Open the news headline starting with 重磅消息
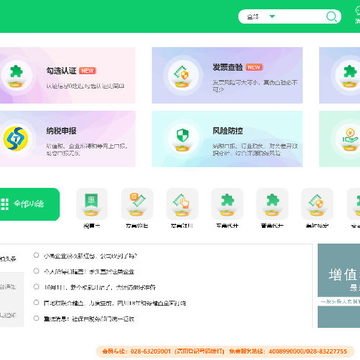The width and height of the screenshot is (360, 360). click(x=89, y=319)
